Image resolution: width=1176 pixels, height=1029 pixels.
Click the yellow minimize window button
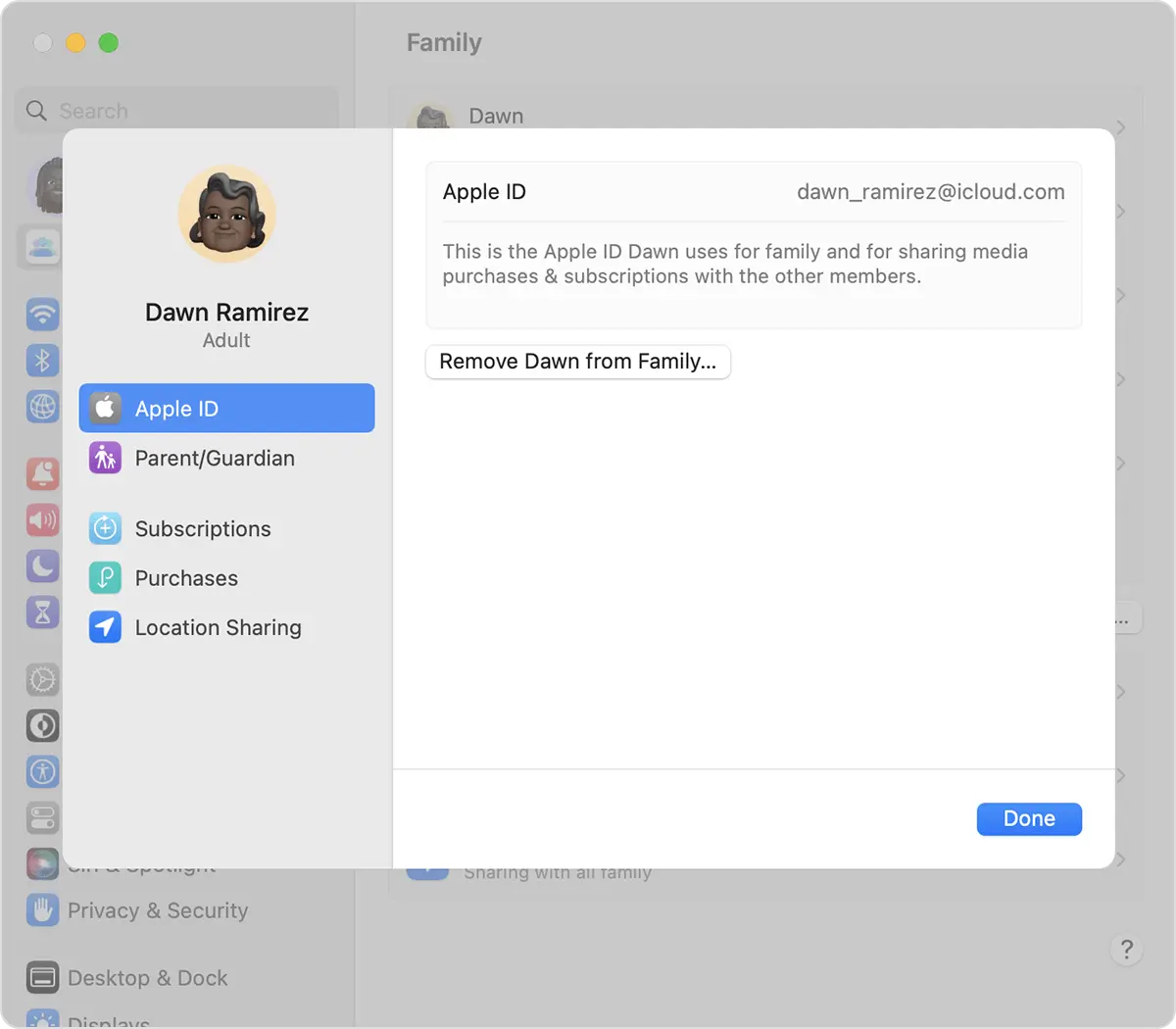(x=75, y=43)
